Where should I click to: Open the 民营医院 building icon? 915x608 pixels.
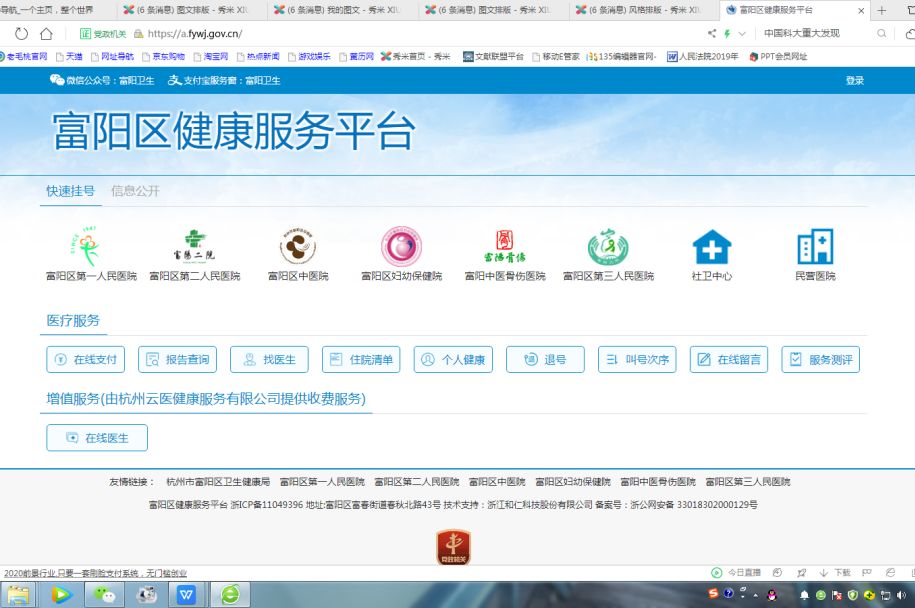(x=815, y=246)
